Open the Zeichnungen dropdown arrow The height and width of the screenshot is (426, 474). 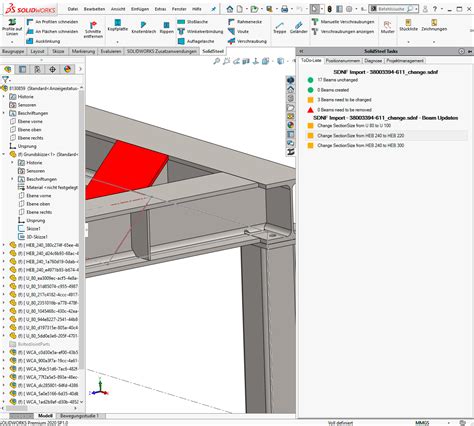[x=434, y=42]
